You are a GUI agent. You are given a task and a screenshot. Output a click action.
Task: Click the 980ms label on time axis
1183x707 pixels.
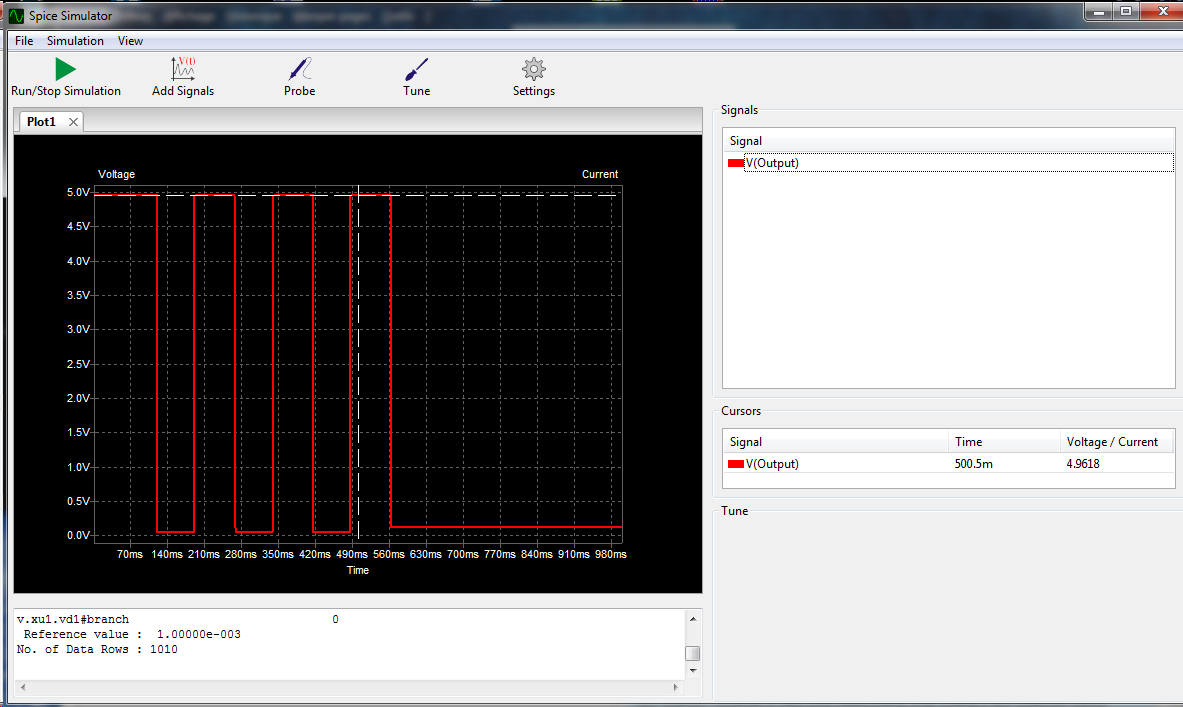[x=610, y=555]
